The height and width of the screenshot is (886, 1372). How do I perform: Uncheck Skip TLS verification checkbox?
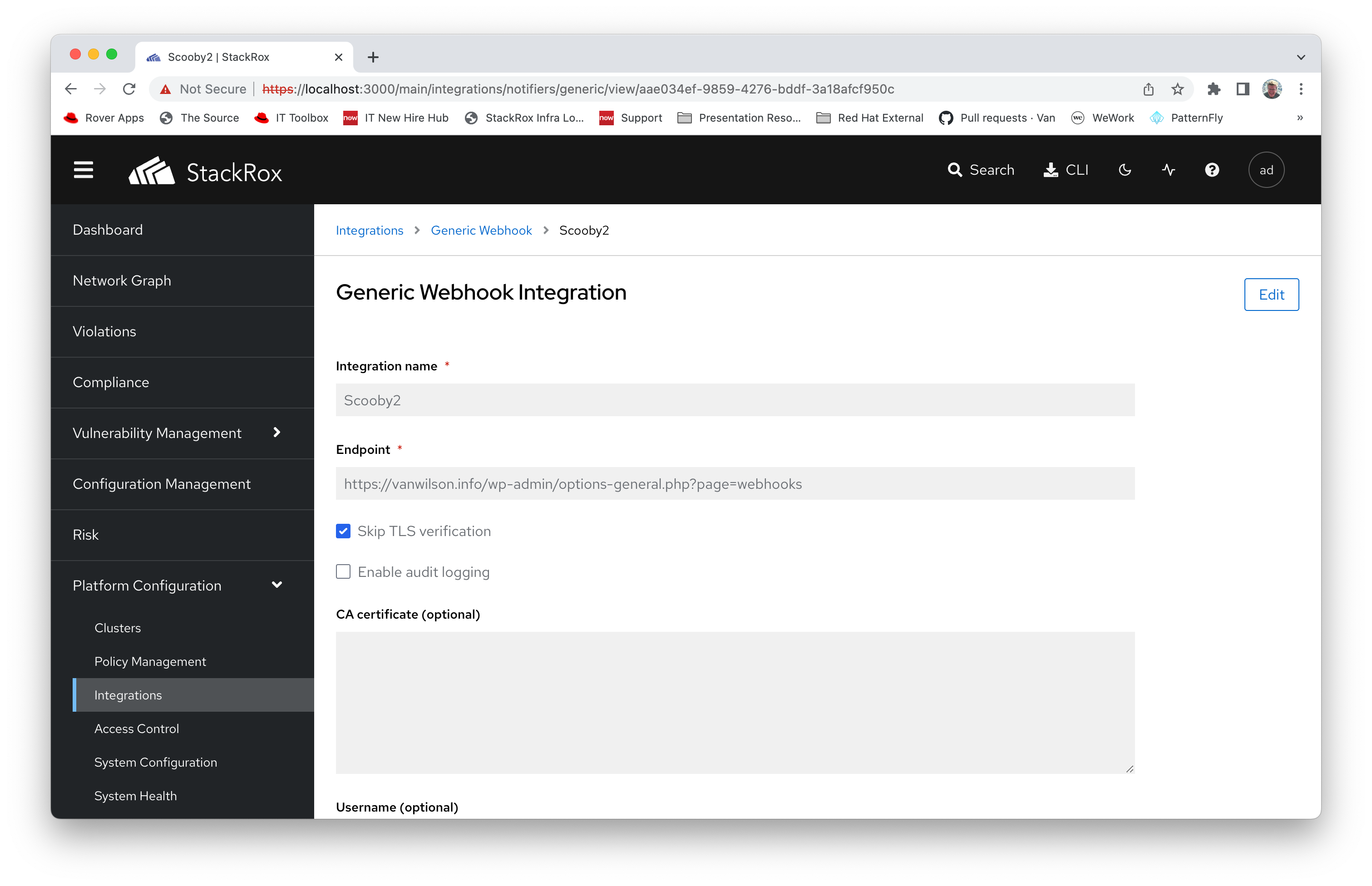[x=343, y=531]
